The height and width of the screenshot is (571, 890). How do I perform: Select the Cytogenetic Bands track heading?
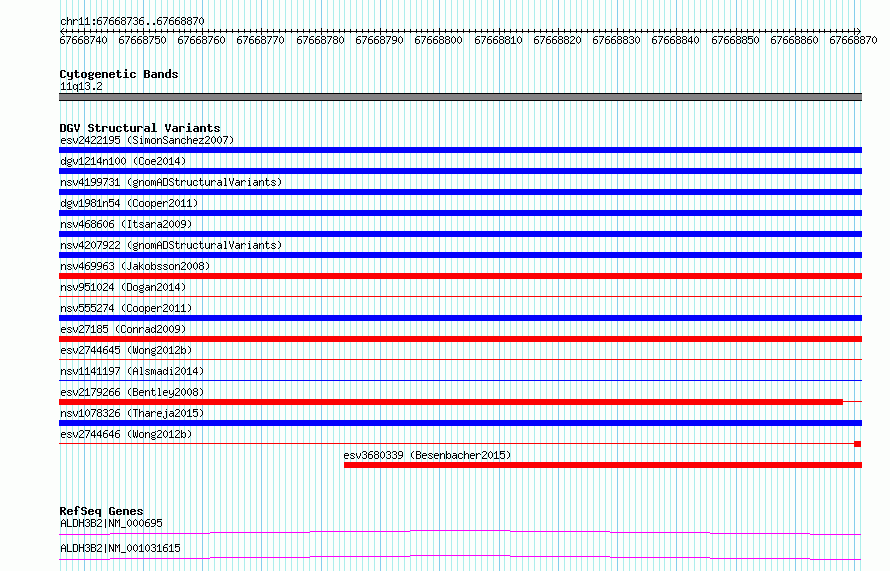119,74
